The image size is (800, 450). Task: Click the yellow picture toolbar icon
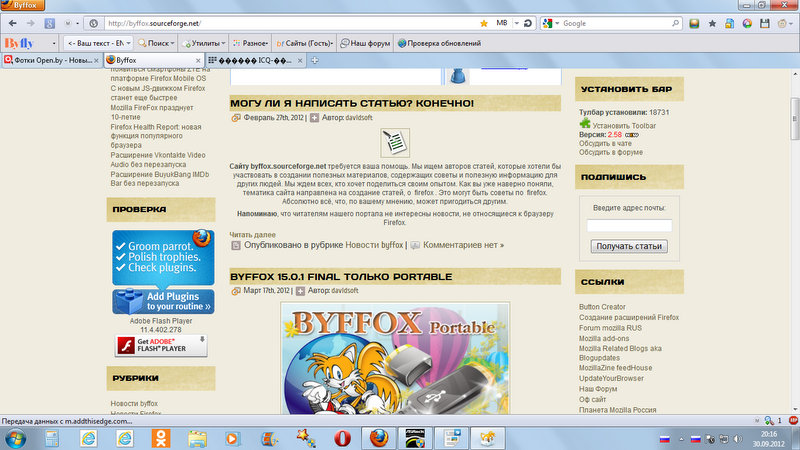[694, 23]
